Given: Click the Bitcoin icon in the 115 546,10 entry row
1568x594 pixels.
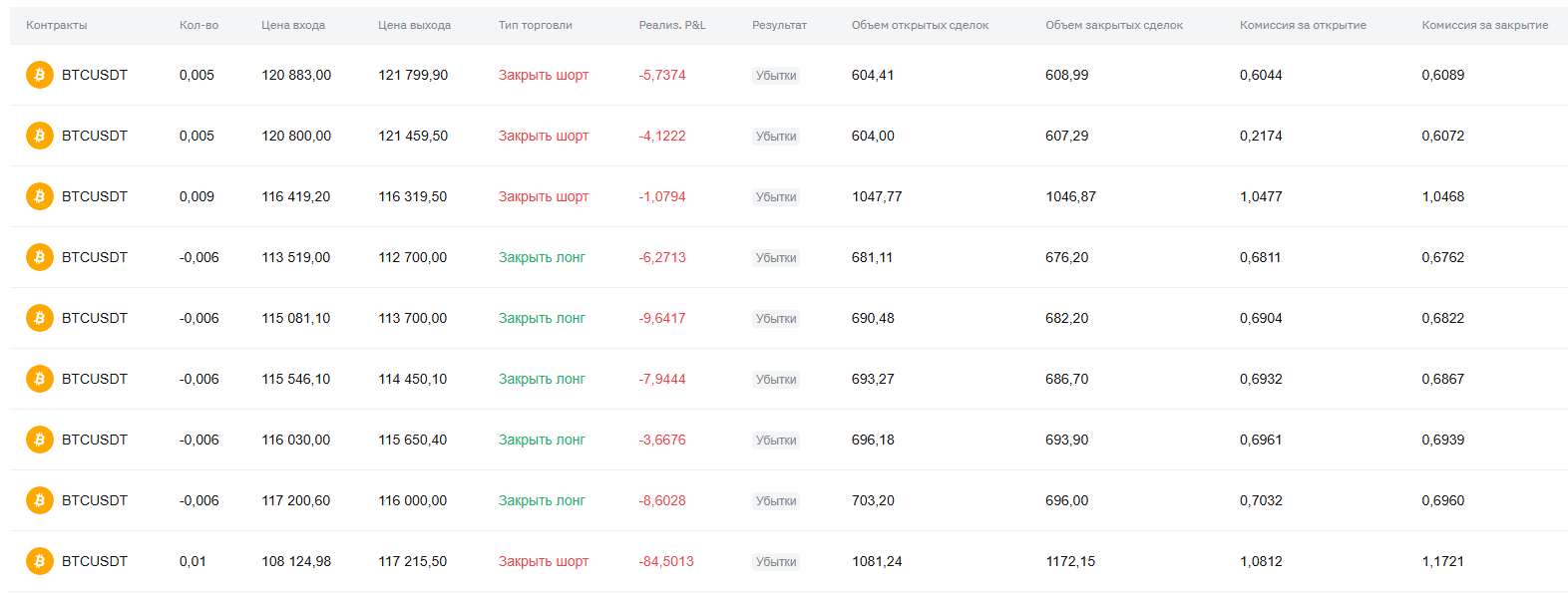Looking at the screenshot, I should [40, 379].
